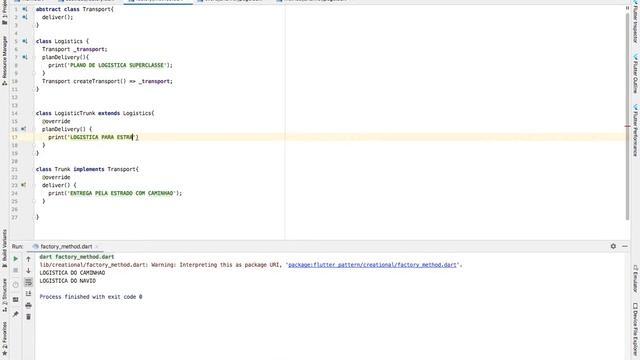Pin the Run tab with pin icon
This screenshot has width=640, height=360.
click(x=16, y=314)
